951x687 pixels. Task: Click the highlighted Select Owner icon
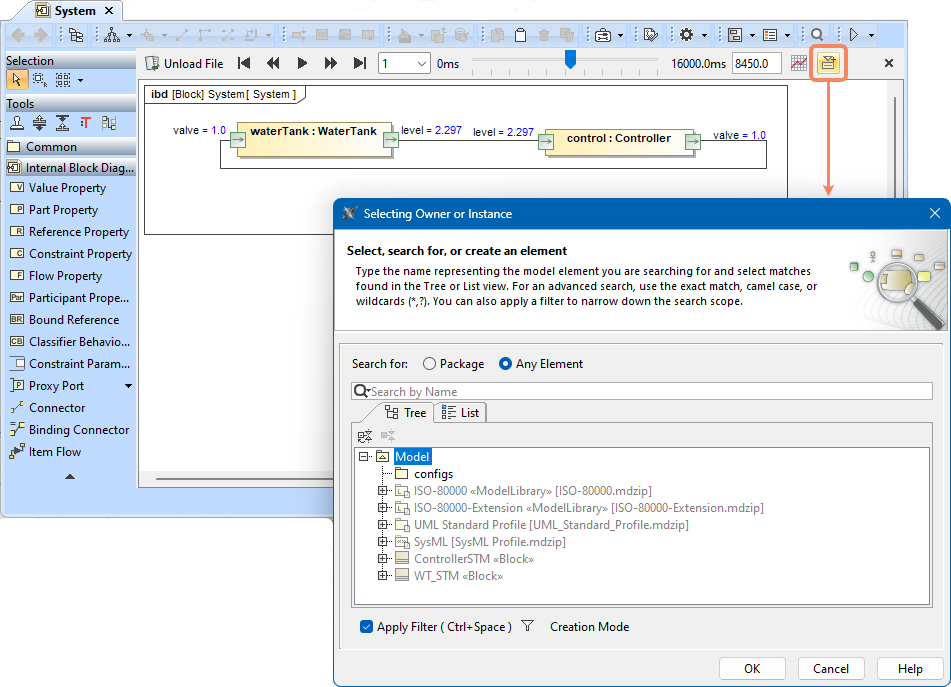pos(828,63)
